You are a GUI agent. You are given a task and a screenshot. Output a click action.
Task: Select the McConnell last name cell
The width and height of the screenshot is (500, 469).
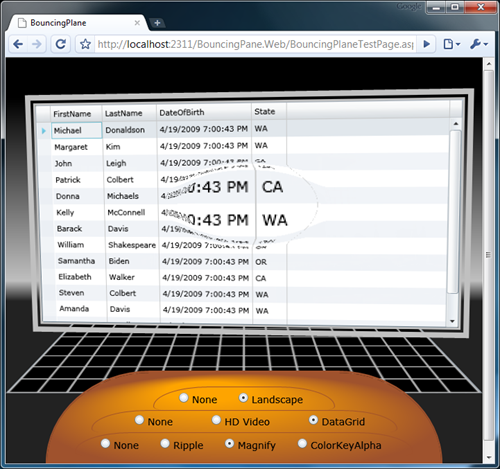pyautogui.click(x=131, y=212)
